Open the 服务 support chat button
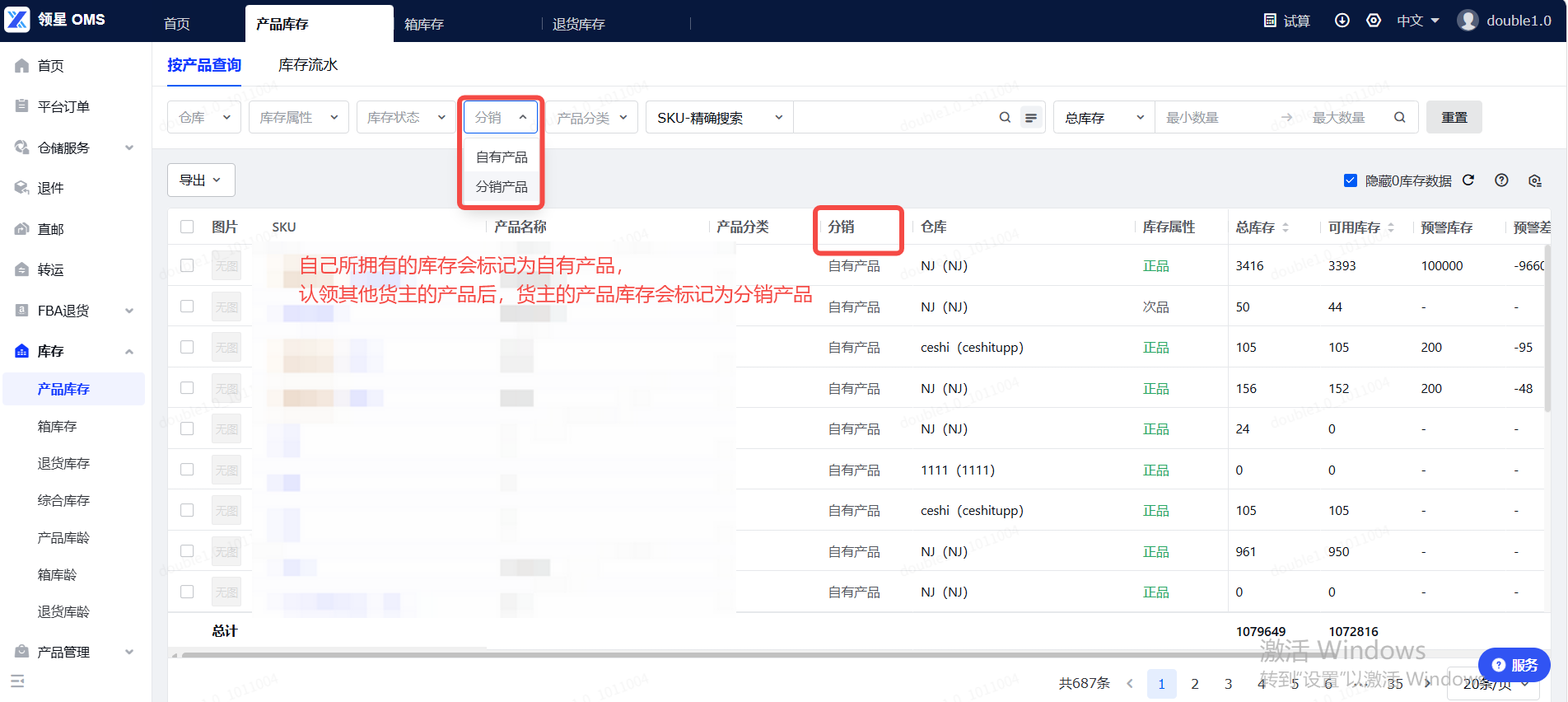Viewport: 1568px width, 702px height. [x=1514, y=665]
